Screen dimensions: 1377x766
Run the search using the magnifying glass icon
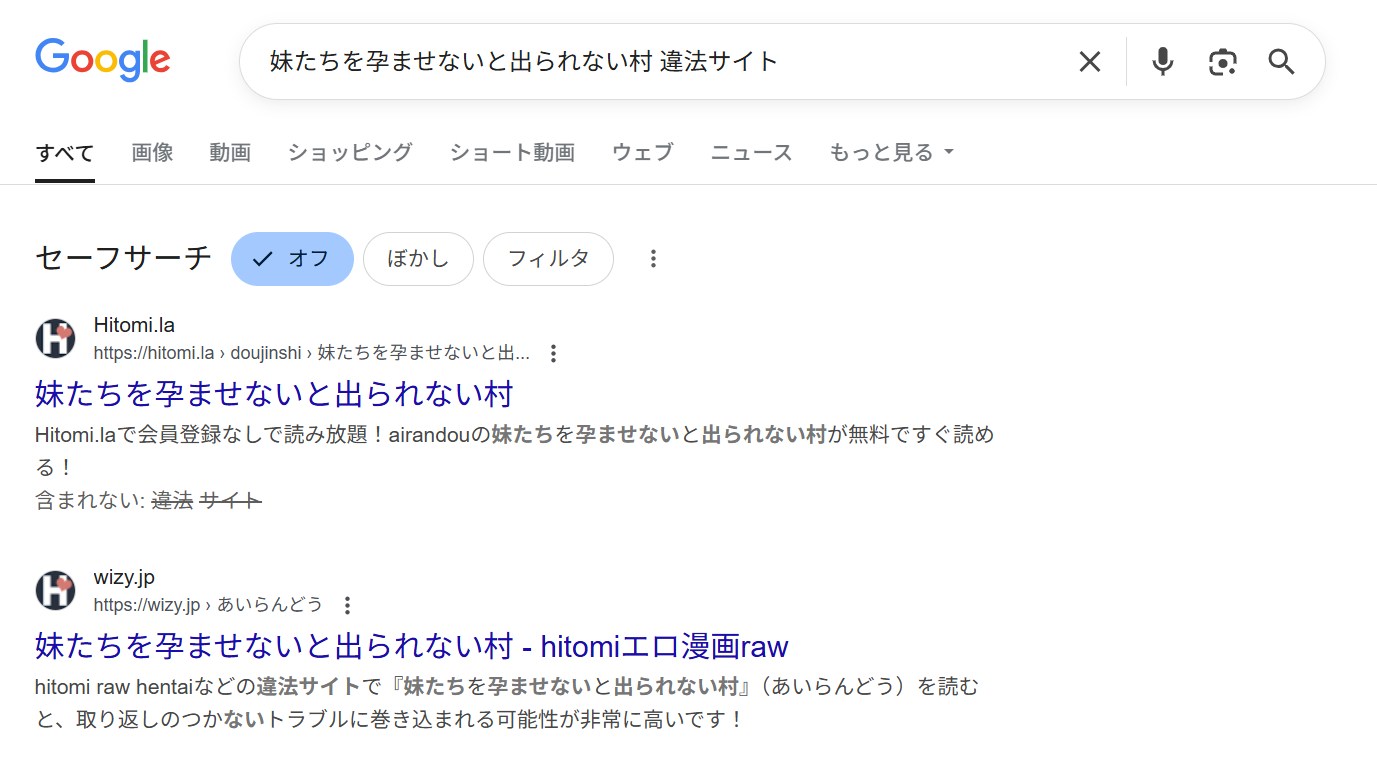tap(1281, 61)
